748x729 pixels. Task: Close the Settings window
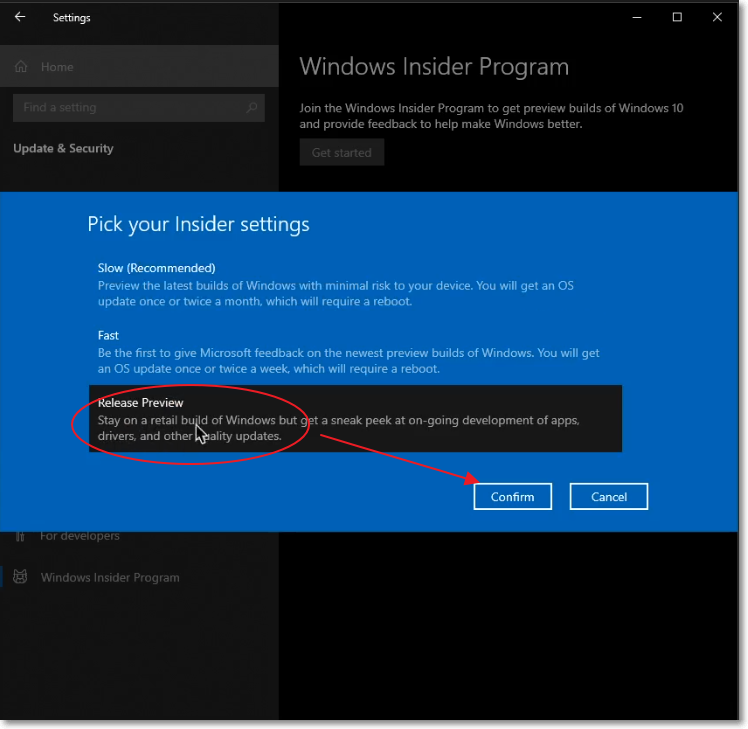[x=717, y=17]
